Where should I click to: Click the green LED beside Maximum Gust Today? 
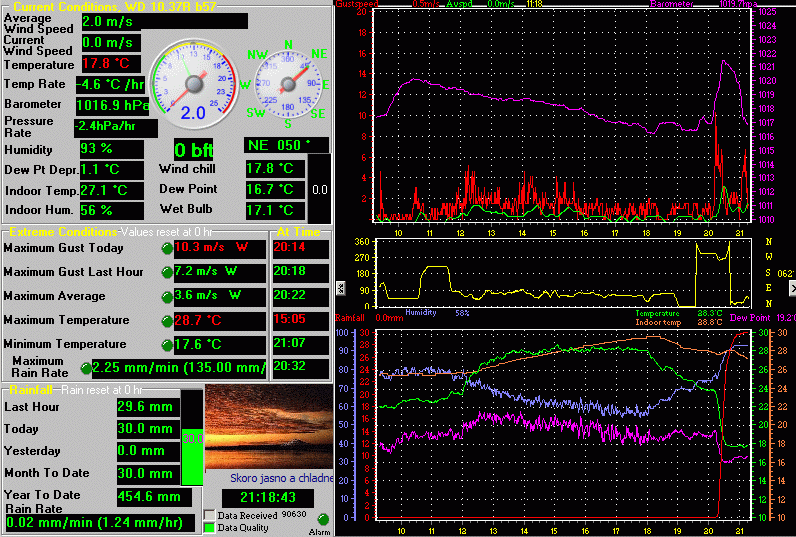tap(167, 248)
